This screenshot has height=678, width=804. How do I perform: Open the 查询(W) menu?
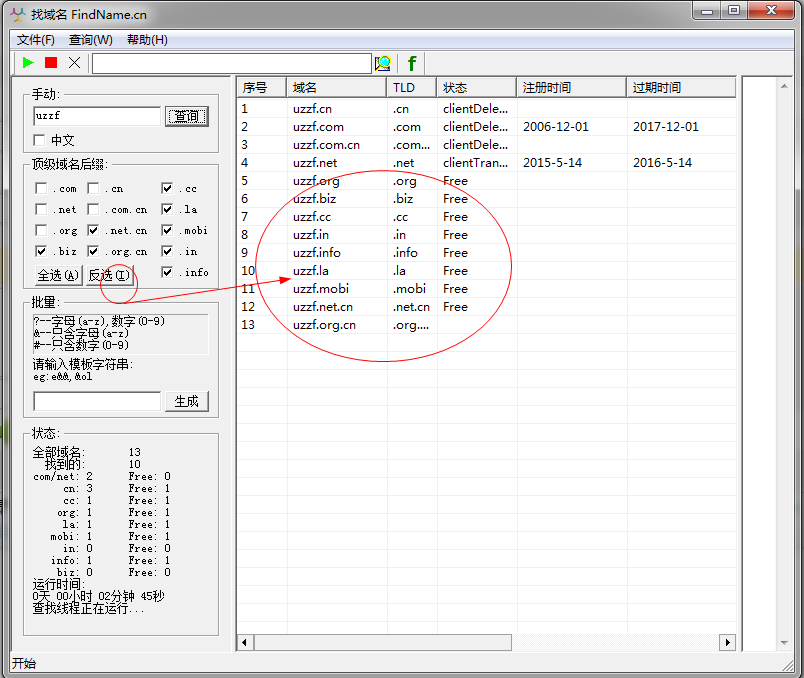click(x=91, y=40)
